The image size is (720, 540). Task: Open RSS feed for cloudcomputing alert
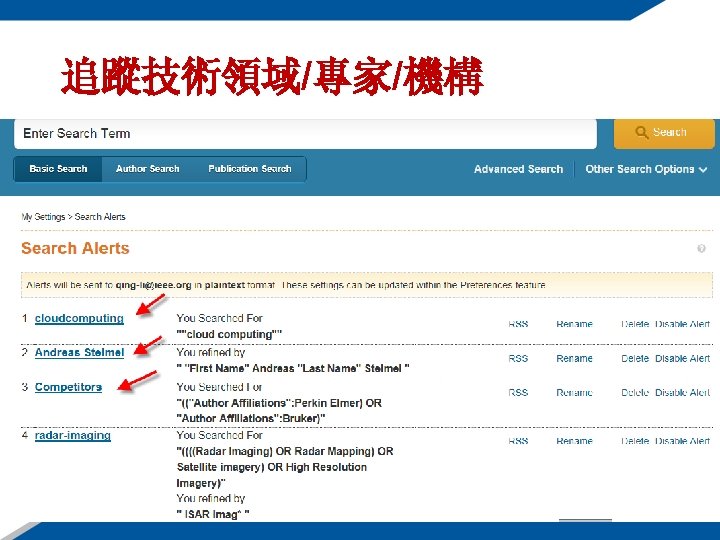(x=518, y=324)
